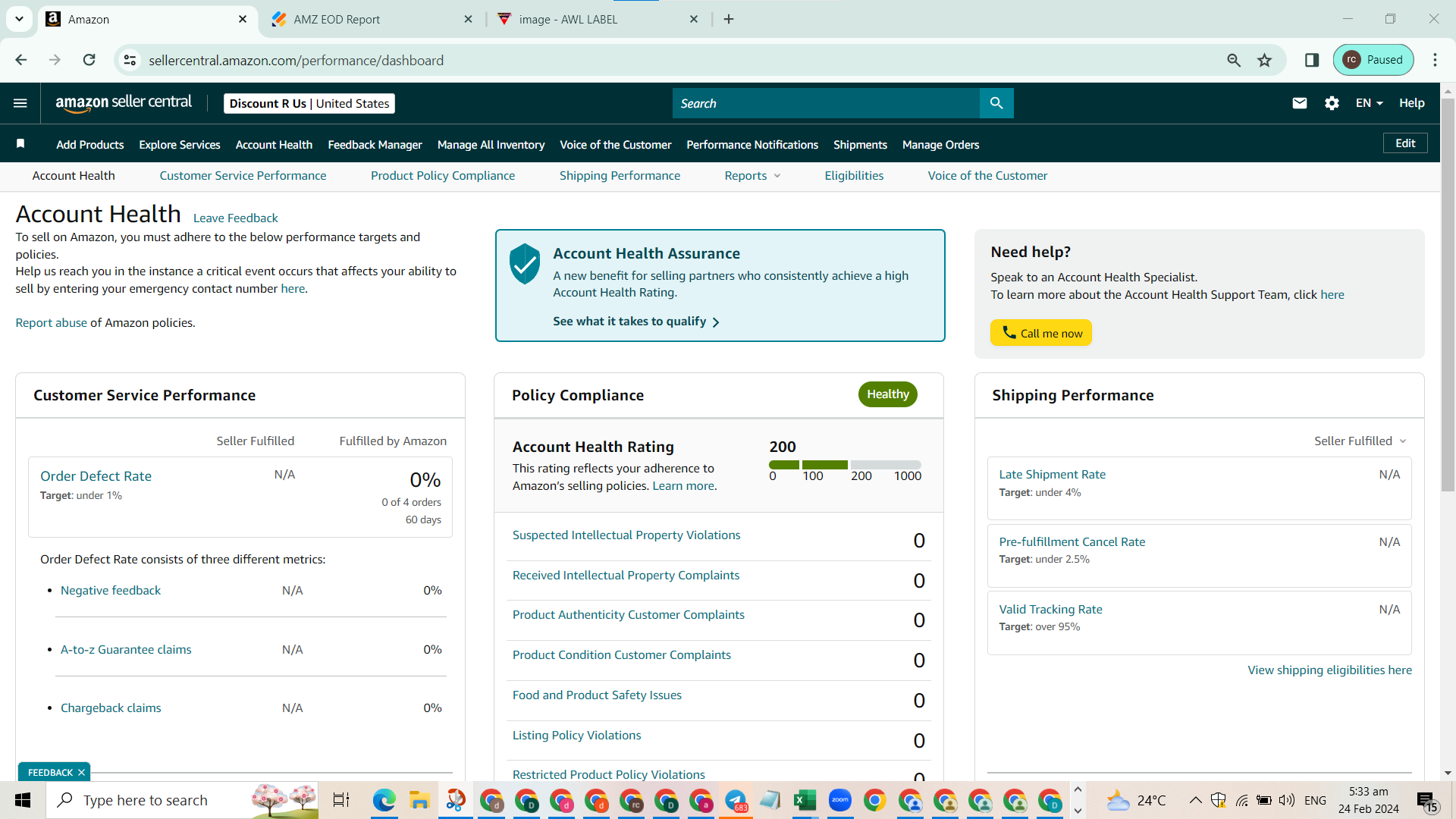Click the browser address bar URL
Screen dimensions: 1456x819
(296, 61)
